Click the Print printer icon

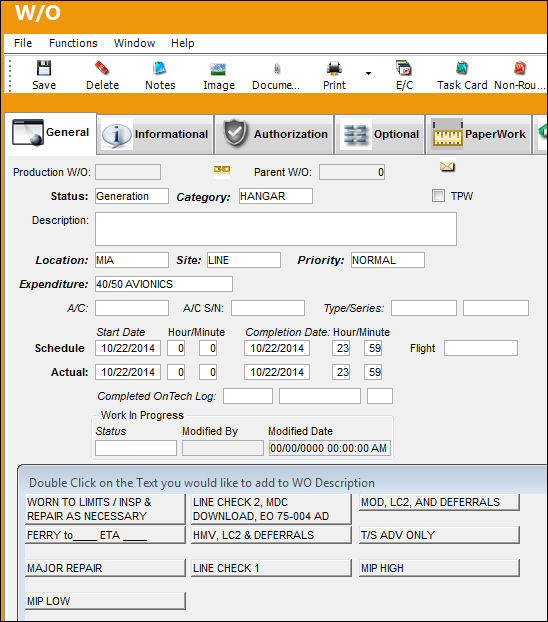(334, 68)
